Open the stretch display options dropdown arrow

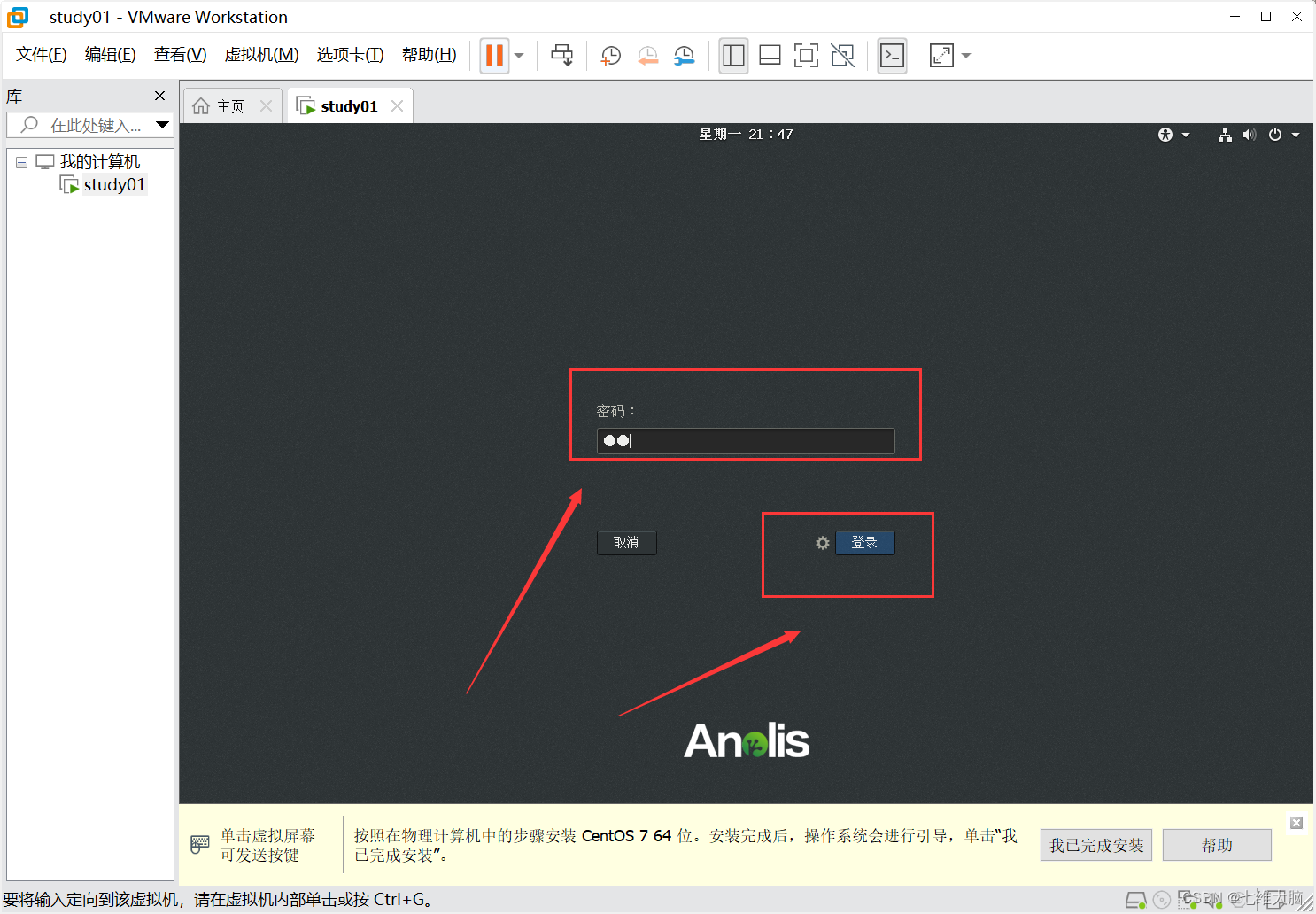click(966, 56)
